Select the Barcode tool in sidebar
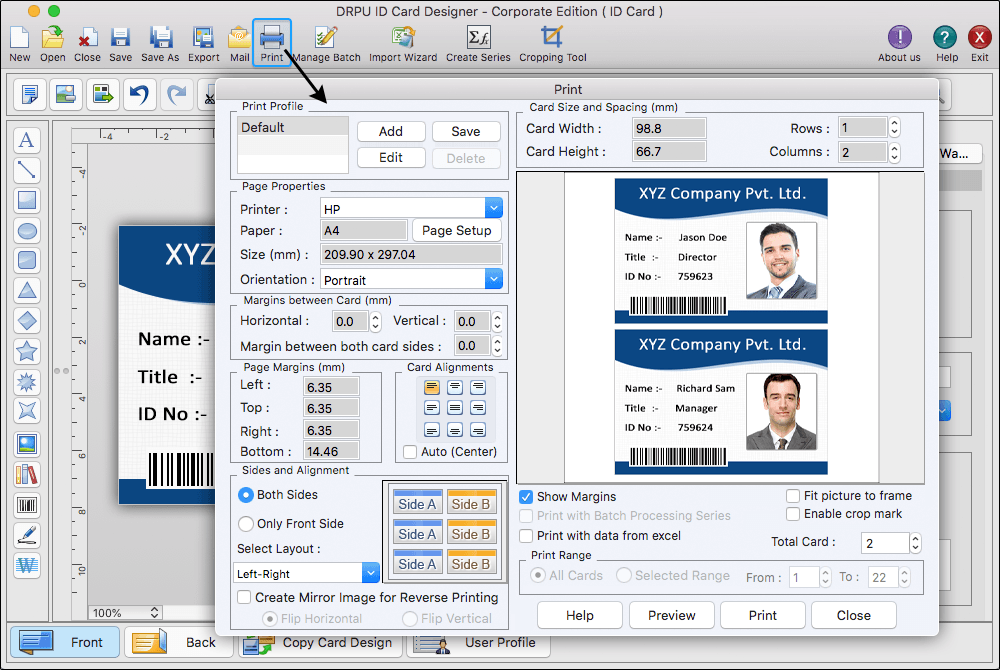Screen dimensions: 1000x670 27,505
